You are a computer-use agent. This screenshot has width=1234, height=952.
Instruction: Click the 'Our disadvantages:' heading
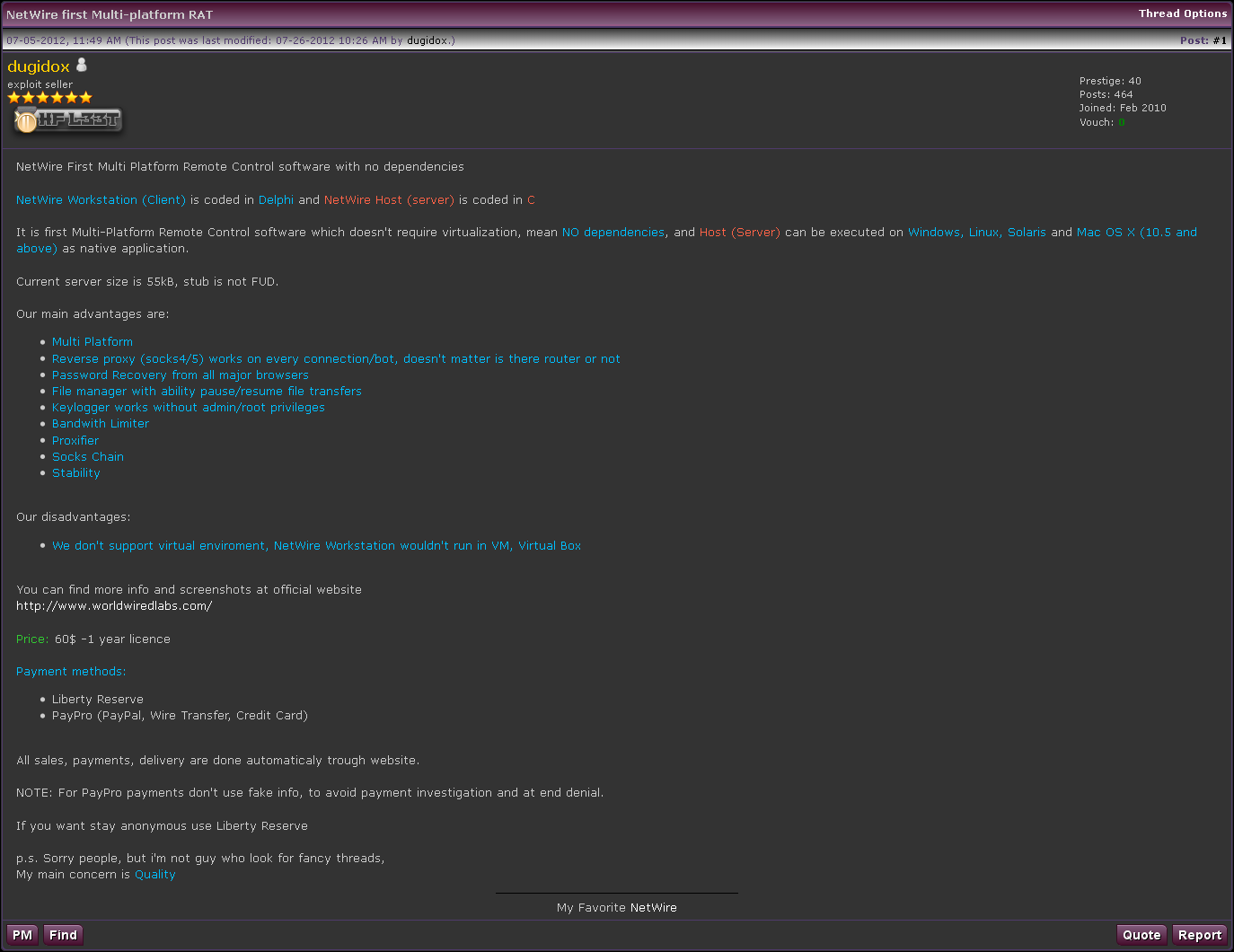74,517
